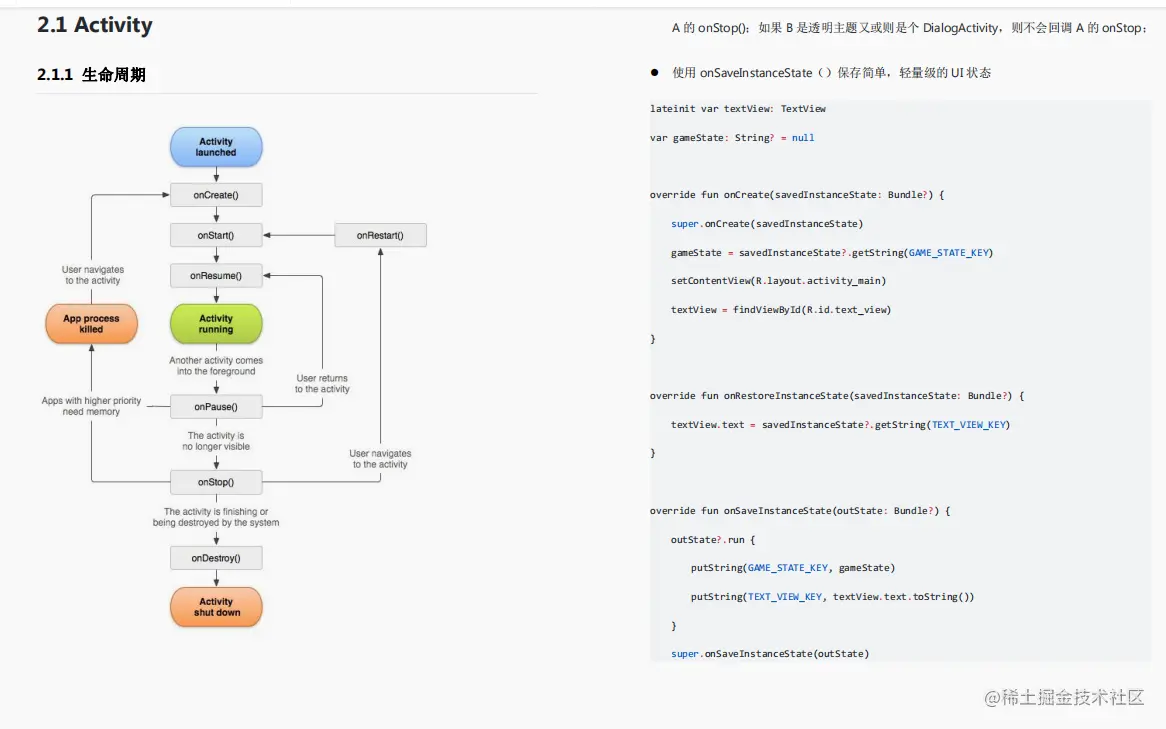The image size is (1166, 729).
Task: Click 'The activity is finishing or being destroyed' label
Action: (x=216, y=517)
